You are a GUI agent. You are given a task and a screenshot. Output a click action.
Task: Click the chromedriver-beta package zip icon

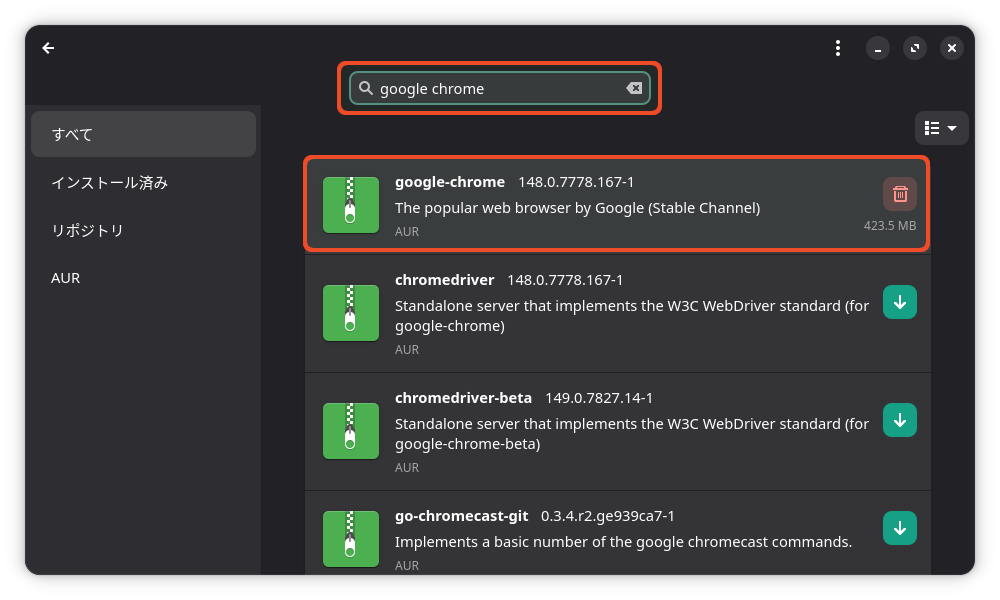[351, 431]
